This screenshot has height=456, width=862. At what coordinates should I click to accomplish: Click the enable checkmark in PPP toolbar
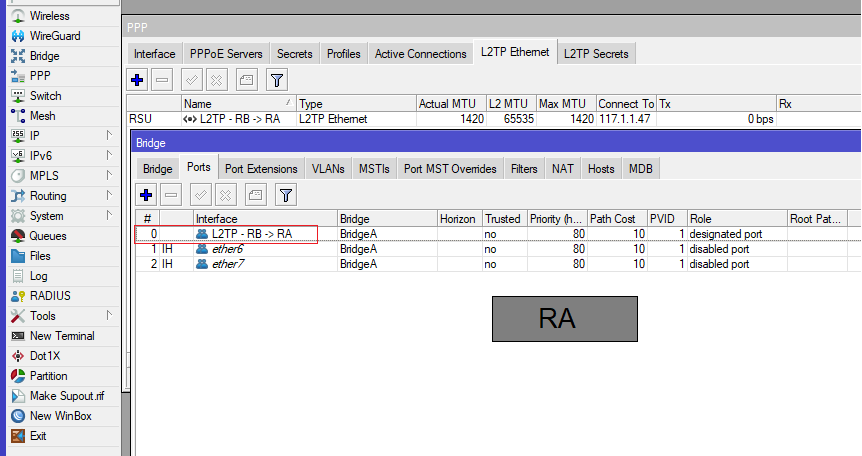tap(191, 79)
